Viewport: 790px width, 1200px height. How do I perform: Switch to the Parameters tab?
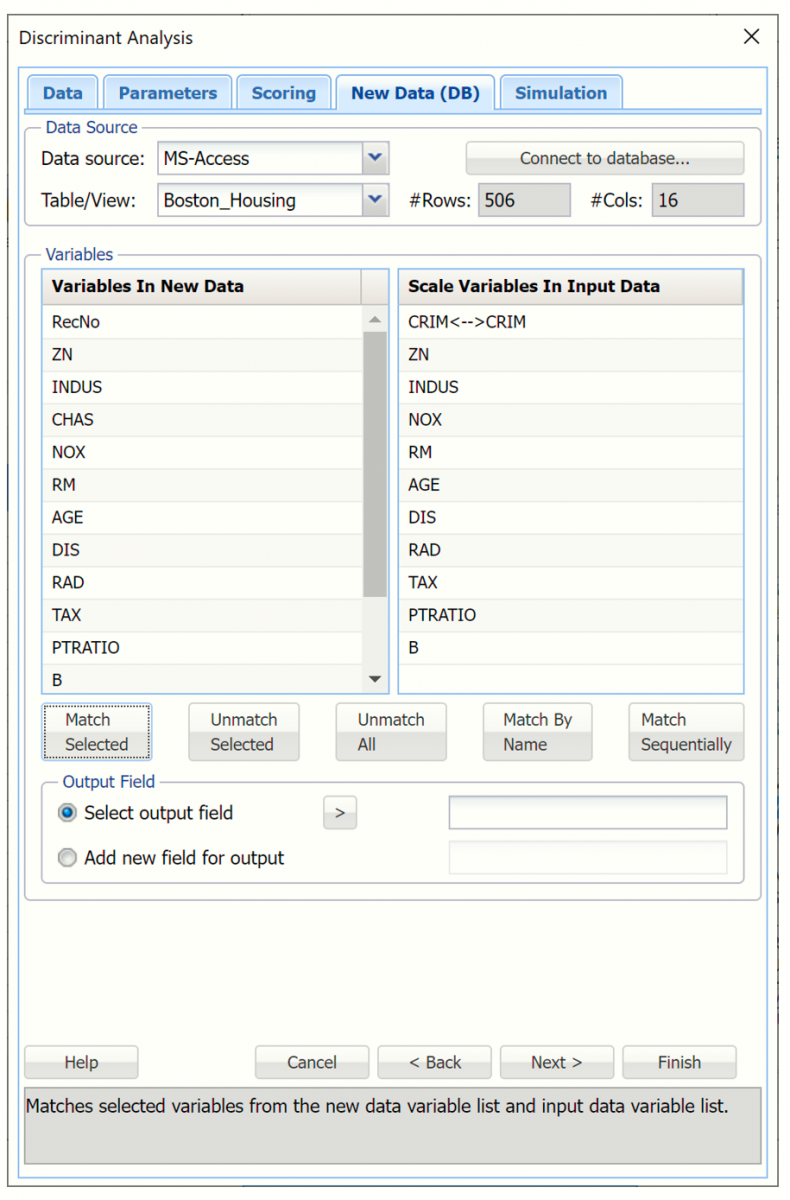(167, 93)
